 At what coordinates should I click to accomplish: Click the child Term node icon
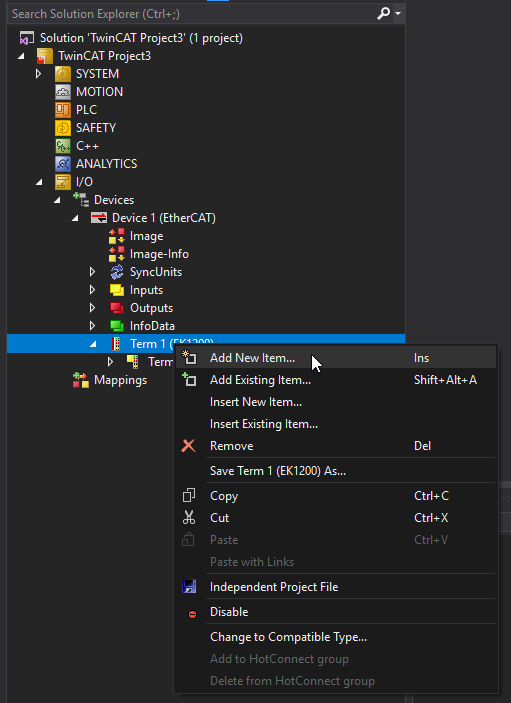tap(132, 361)
